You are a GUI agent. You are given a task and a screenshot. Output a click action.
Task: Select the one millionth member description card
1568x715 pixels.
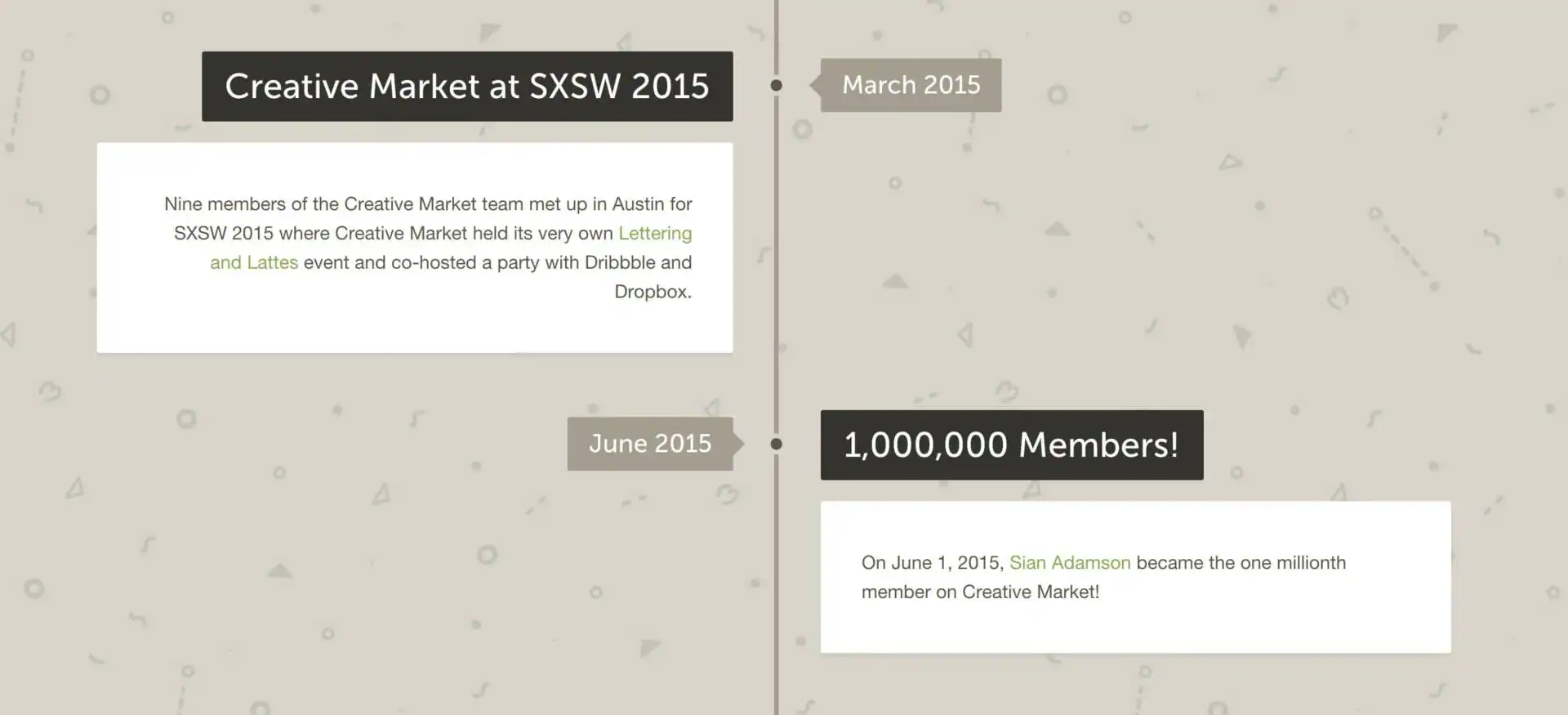coord(1135,576)
